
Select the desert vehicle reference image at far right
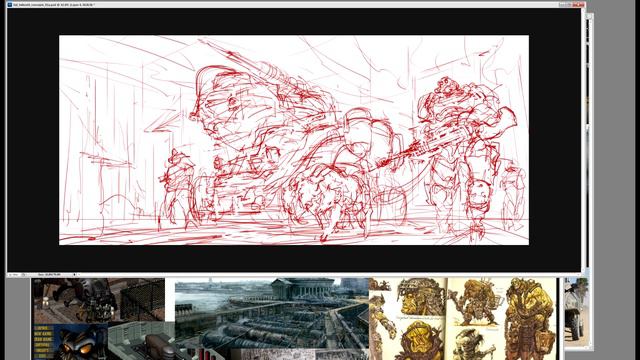(576, 313)
